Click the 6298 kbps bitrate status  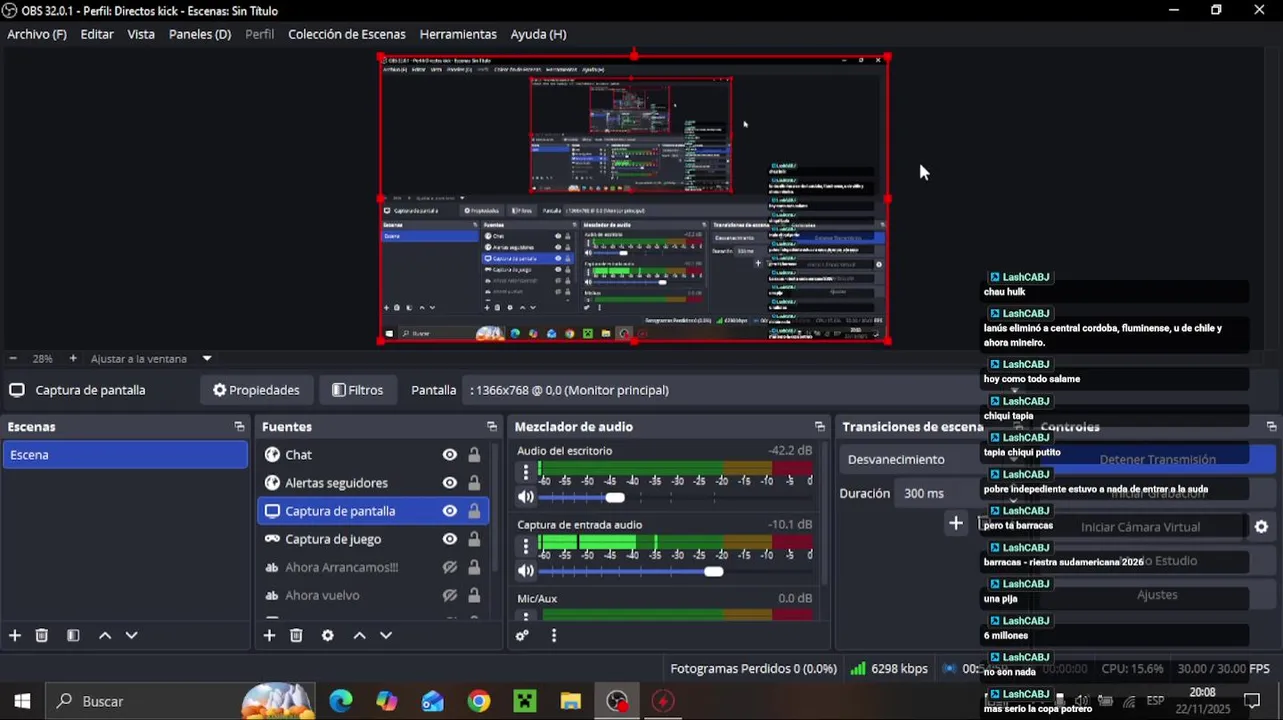889,668
